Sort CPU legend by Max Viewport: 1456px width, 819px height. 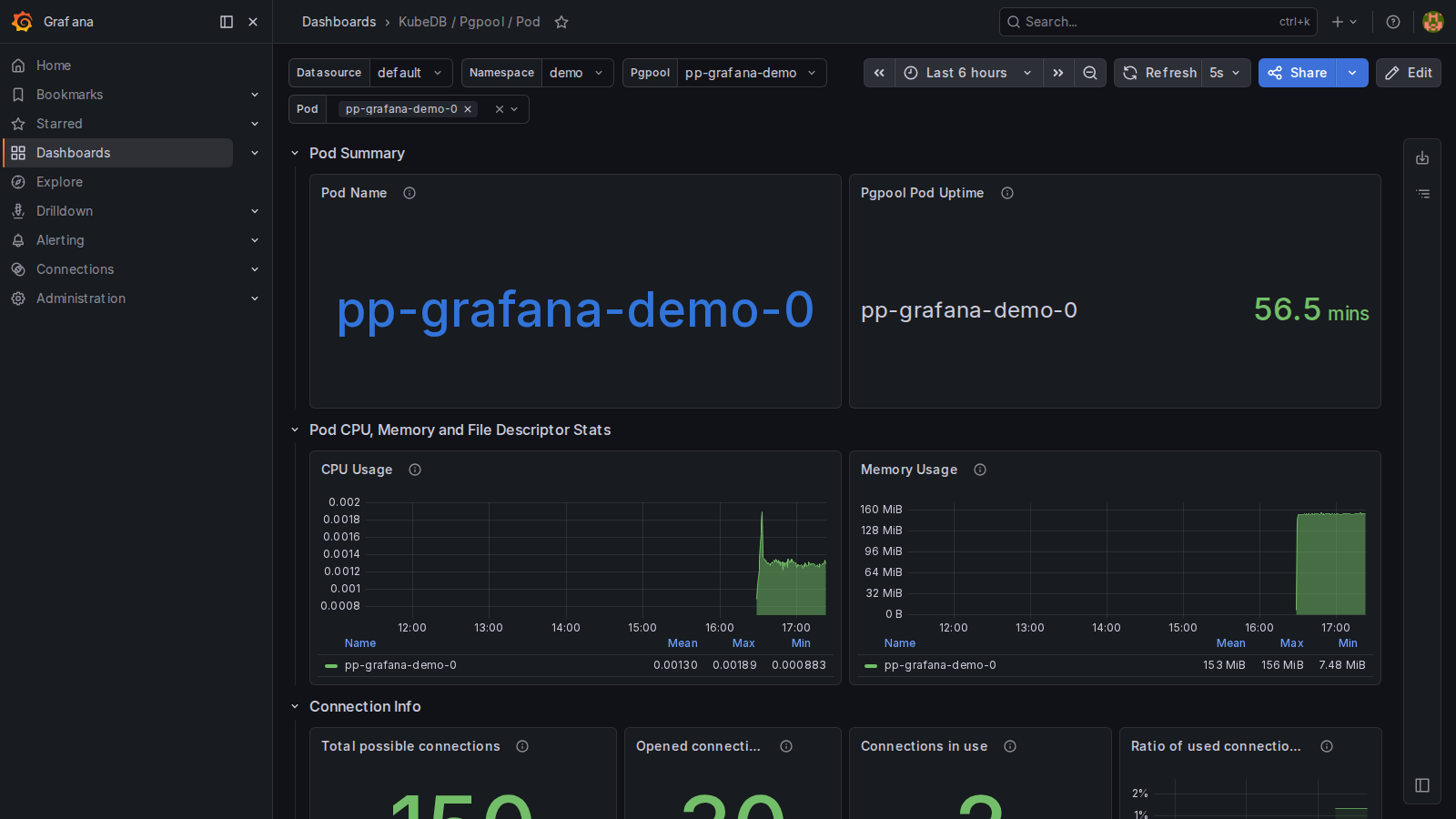point(743,643)
